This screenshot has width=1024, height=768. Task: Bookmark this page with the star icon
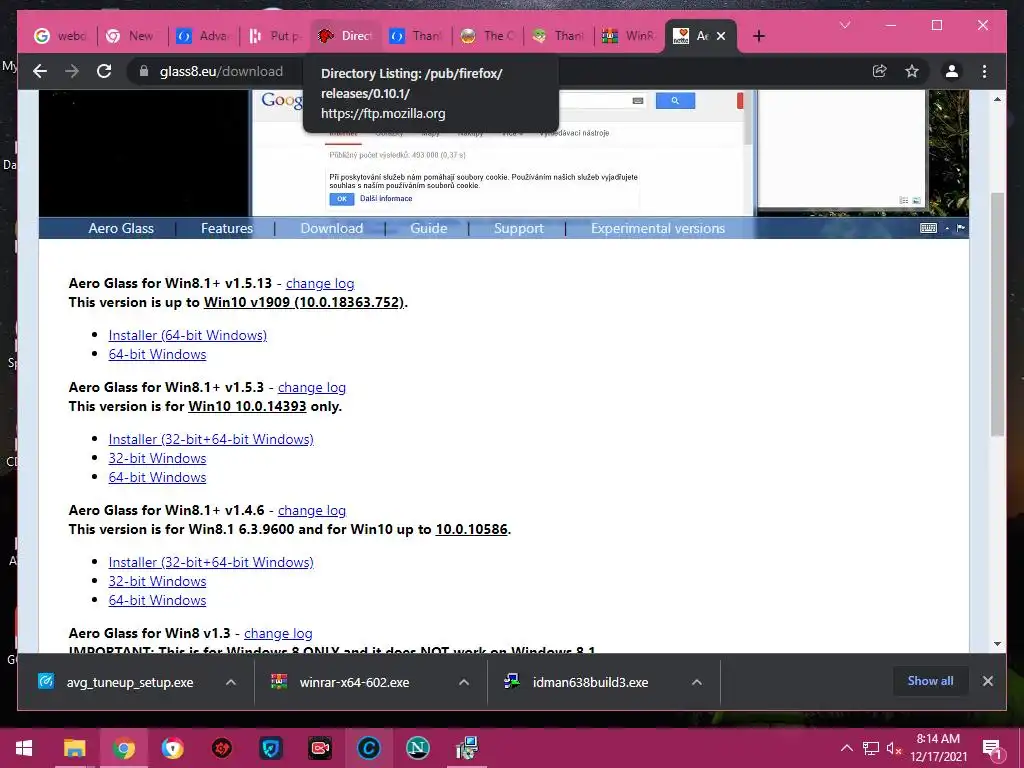coord(912,71)
